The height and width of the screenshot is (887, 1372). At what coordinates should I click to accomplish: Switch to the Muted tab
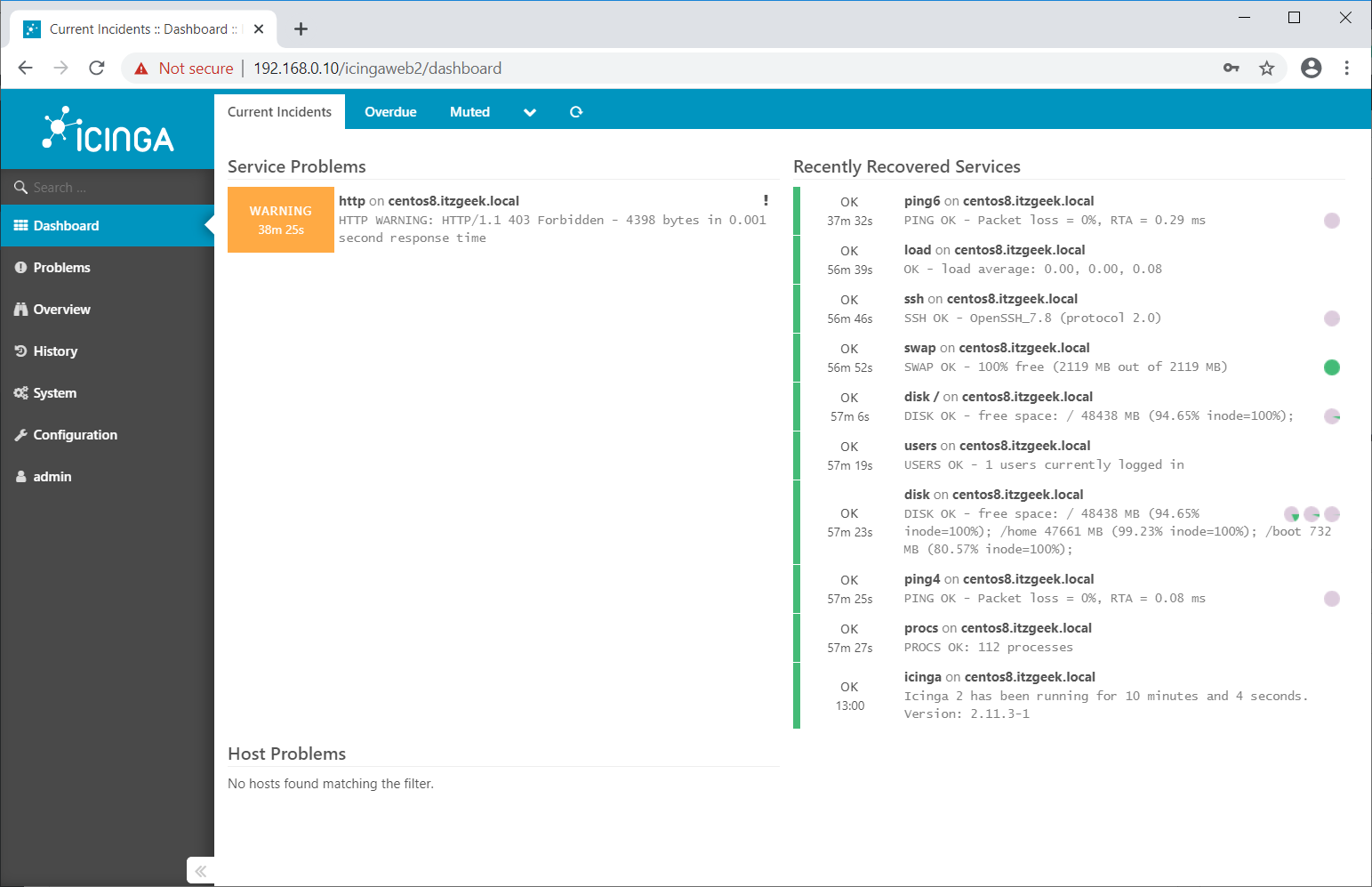click(469, 112)
